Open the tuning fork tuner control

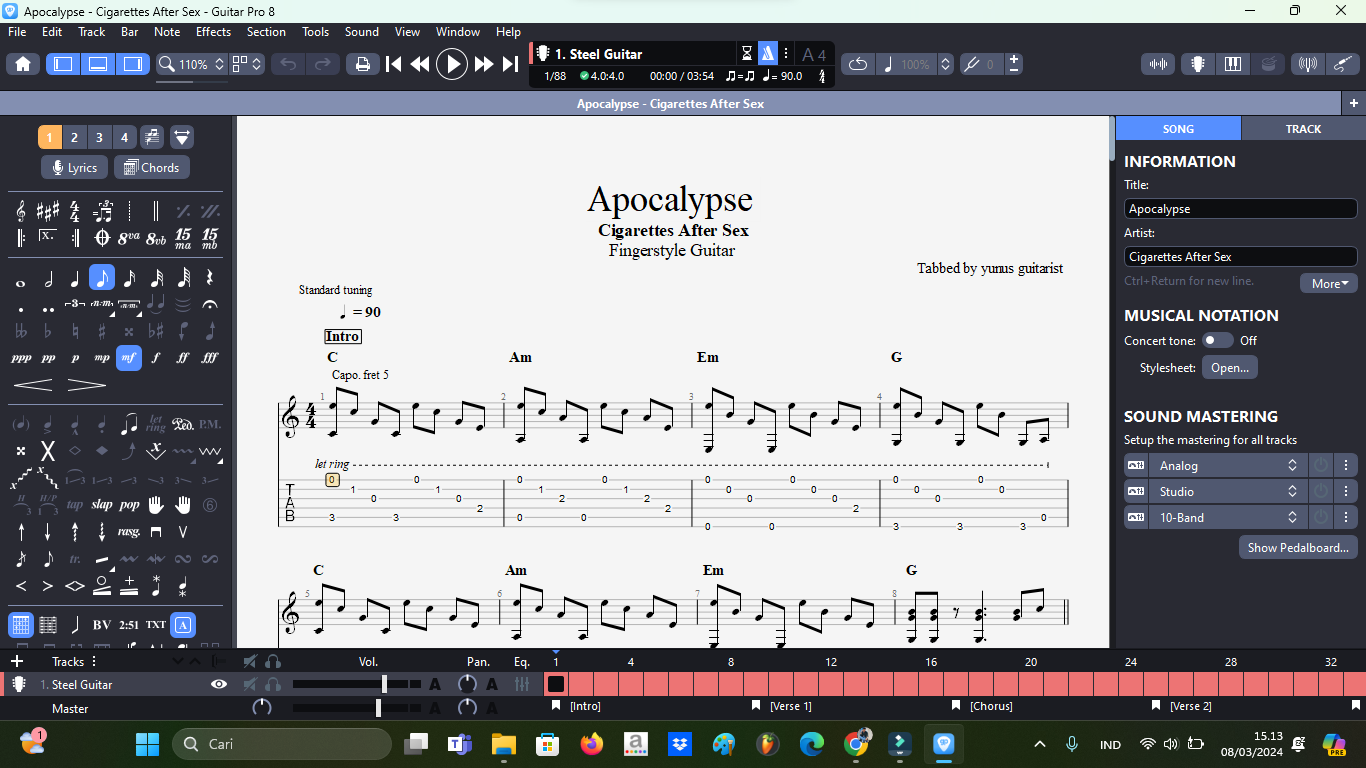[980, 64]
